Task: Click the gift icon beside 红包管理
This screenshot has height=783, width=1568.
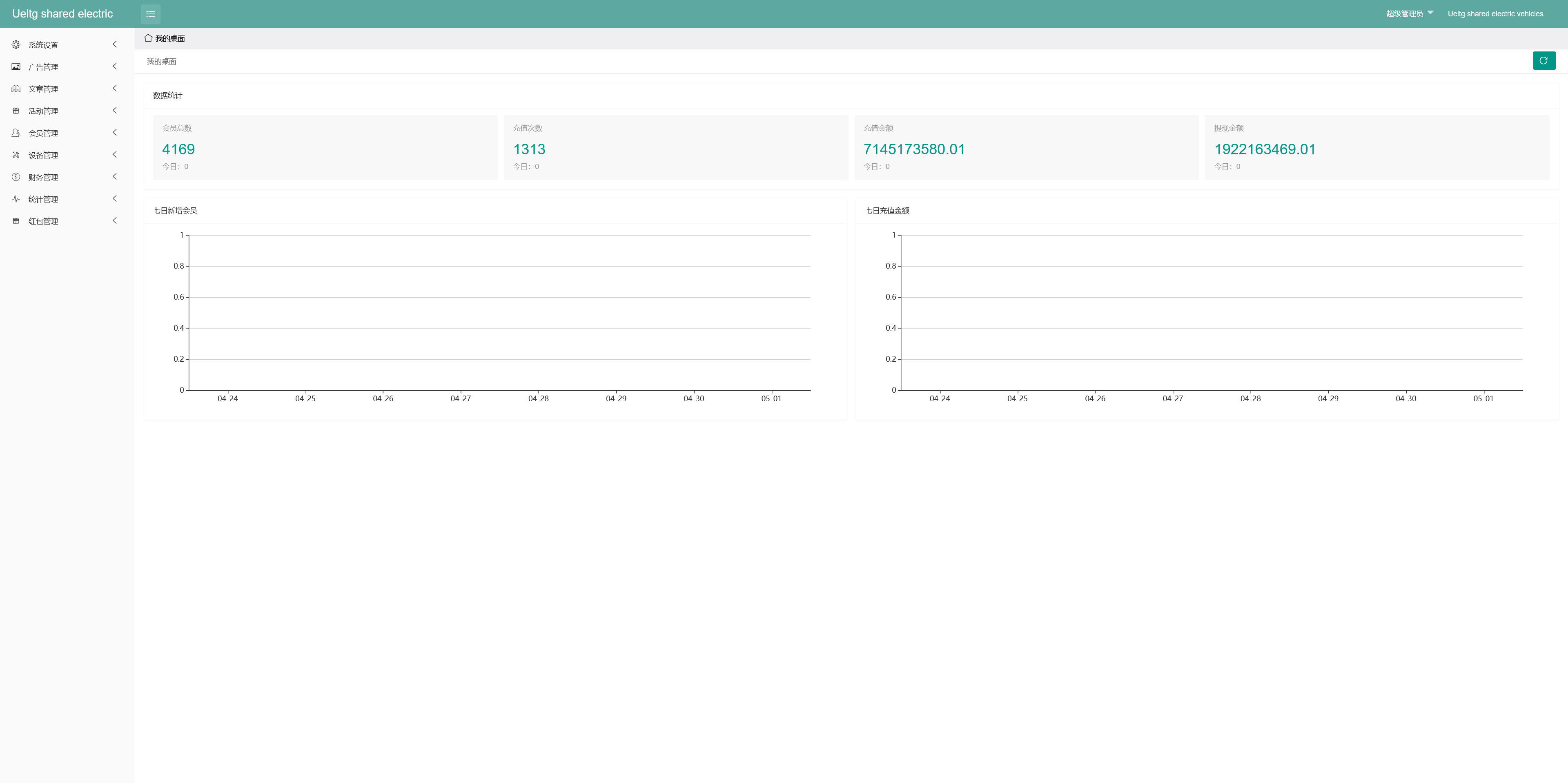Action: (16, 221)
